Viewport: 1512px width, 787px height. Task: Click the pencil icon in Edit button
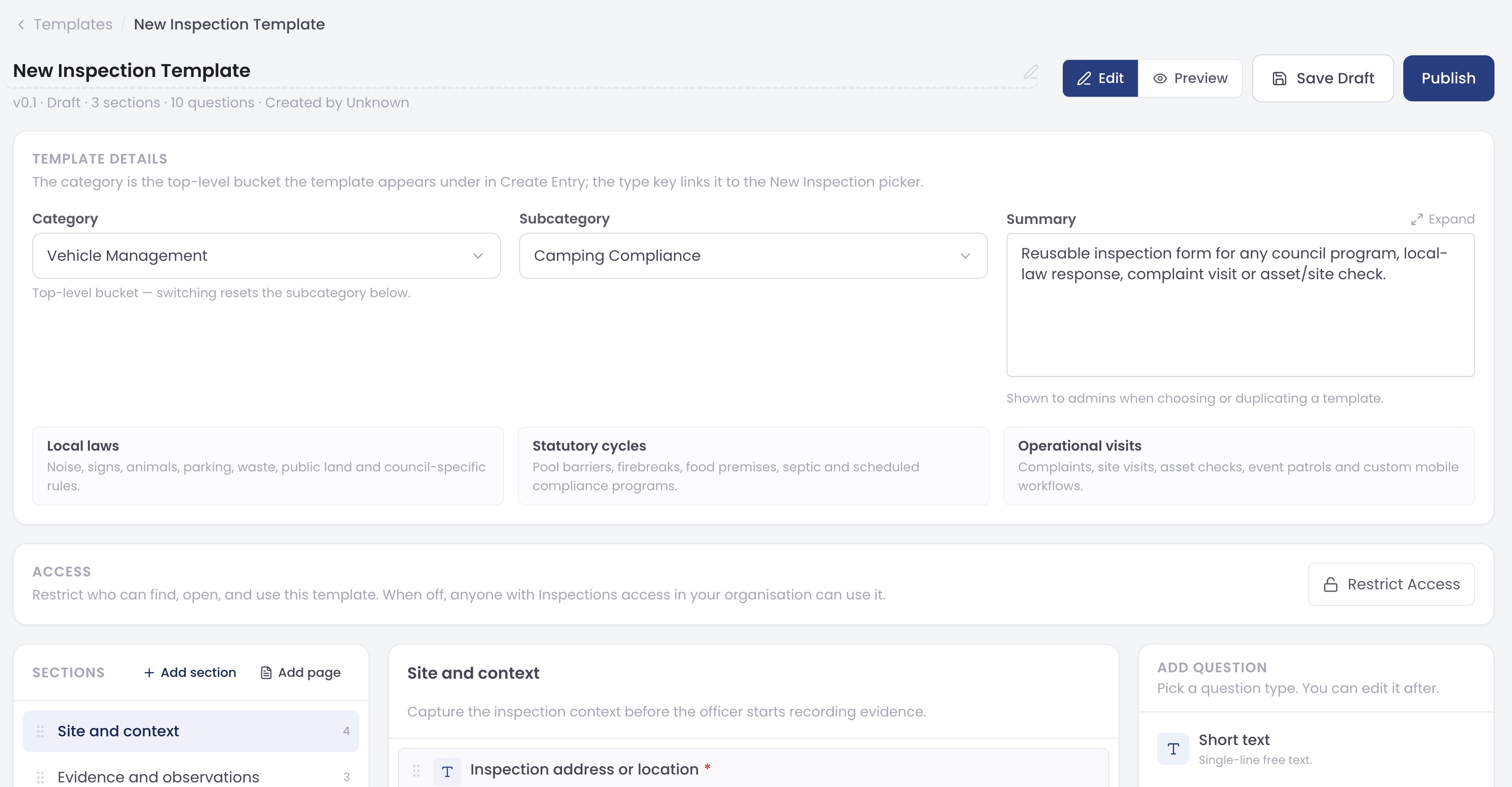1084,78
